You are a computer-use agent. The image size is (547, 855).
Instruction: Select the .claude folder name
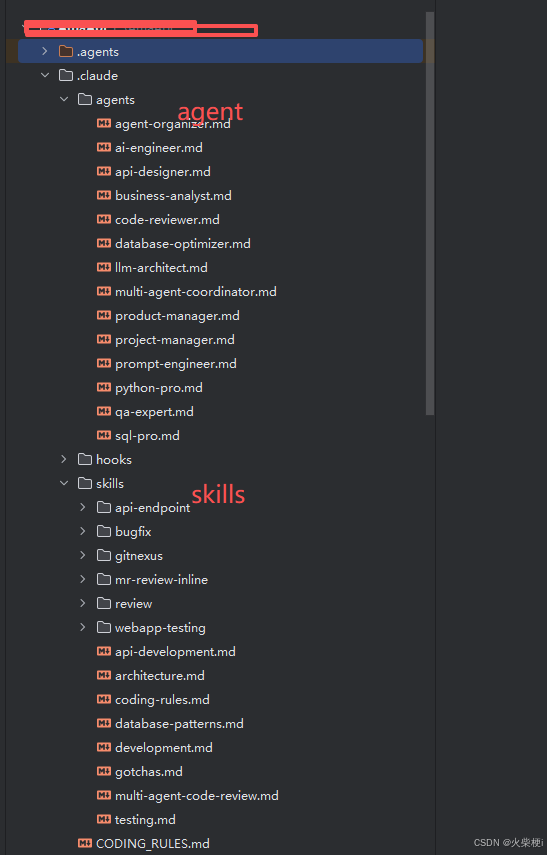point(97,76)
